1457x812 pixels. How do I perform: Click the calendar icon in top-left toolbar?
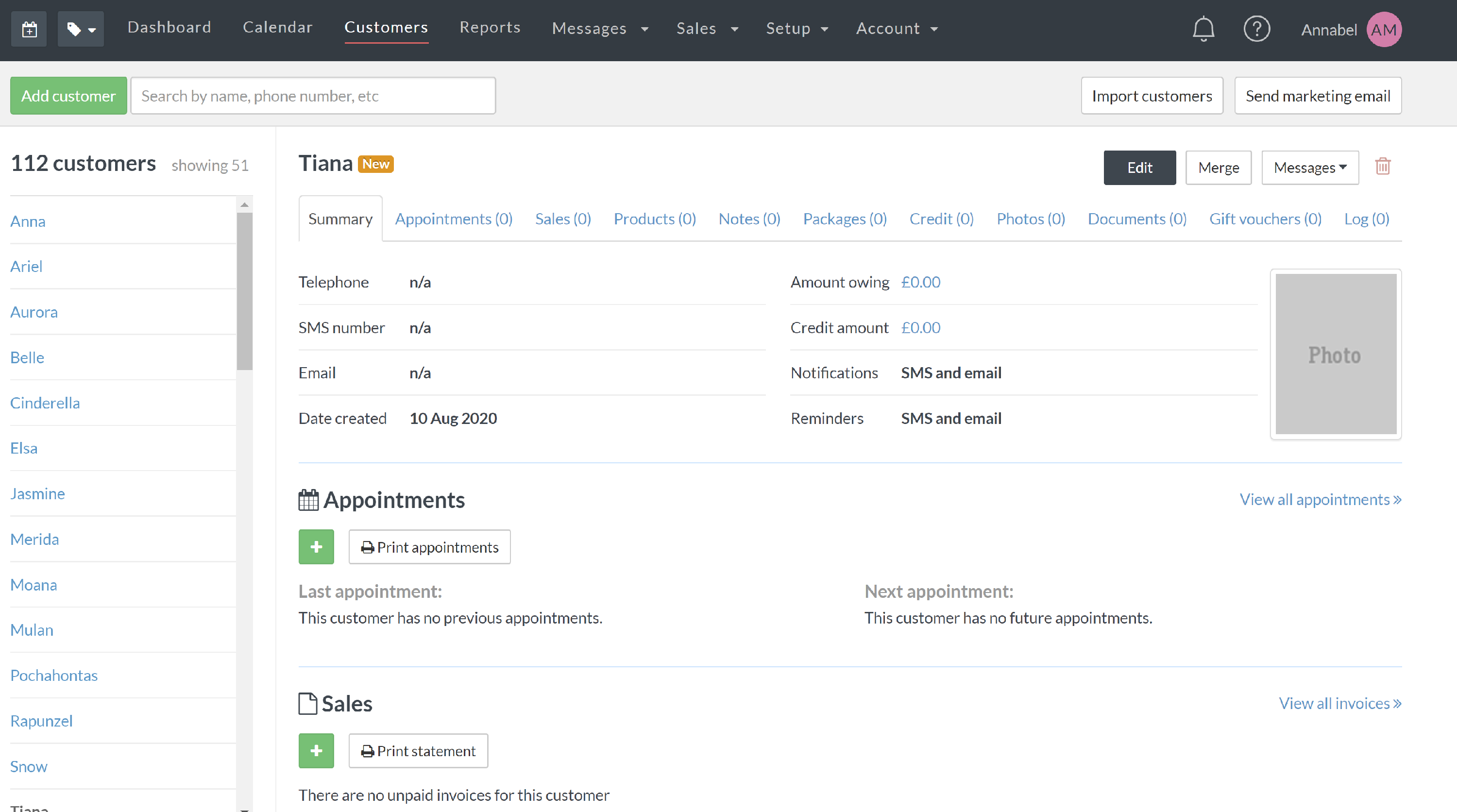(29, 28)
